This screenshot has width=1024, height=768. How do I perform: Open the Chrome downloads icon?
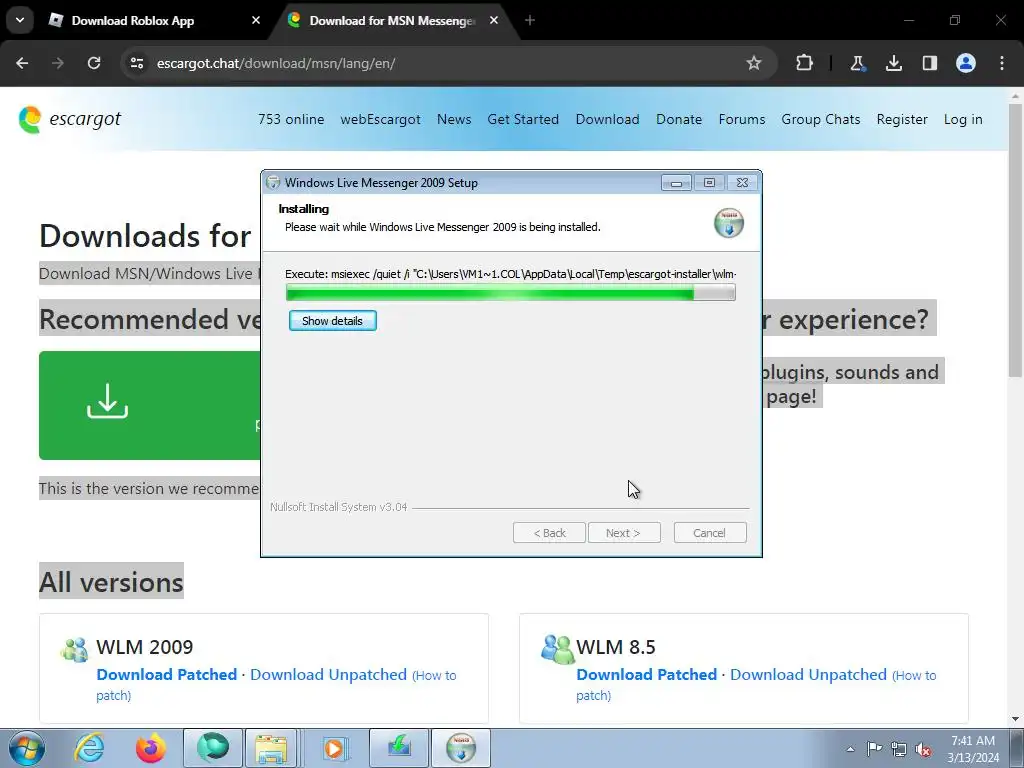pos(893,63)
